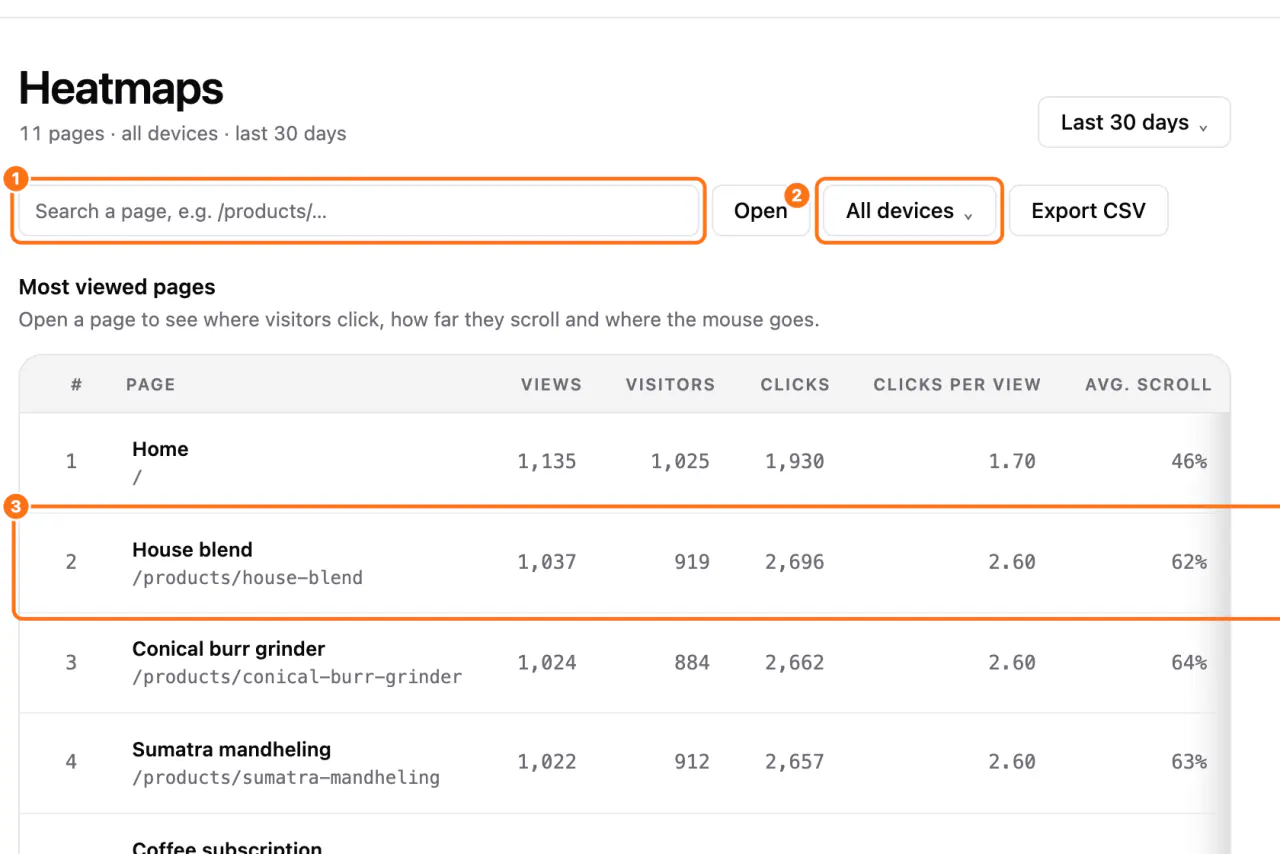Select the Sumatra mandheling visitors 912

tap(692, 762)
